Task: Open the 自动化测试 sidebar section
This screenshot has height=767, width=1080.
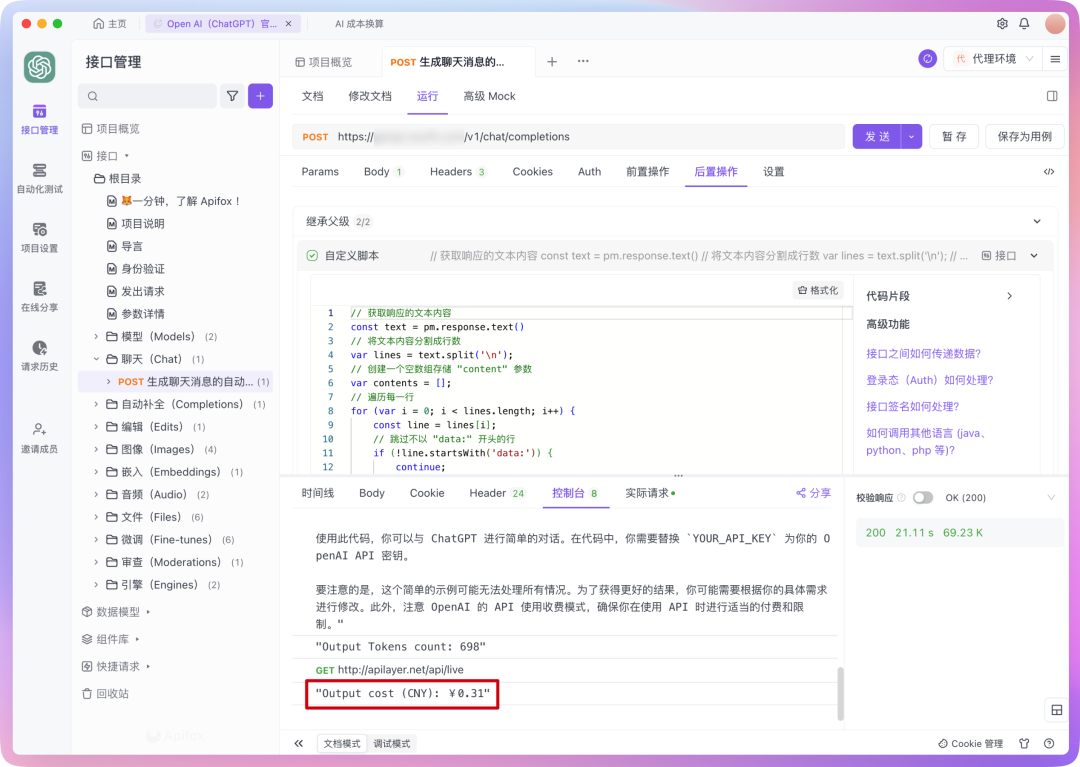Action: [x=39, y=177]
